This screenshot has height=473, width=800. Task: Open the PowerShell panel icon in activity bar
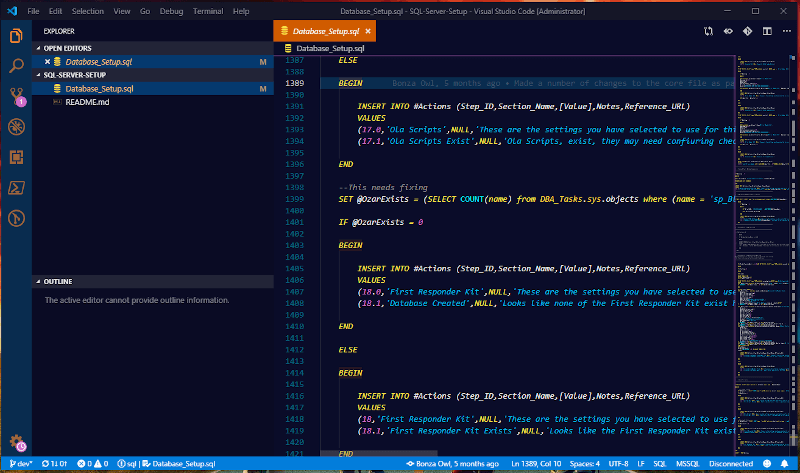pos(16,188)
